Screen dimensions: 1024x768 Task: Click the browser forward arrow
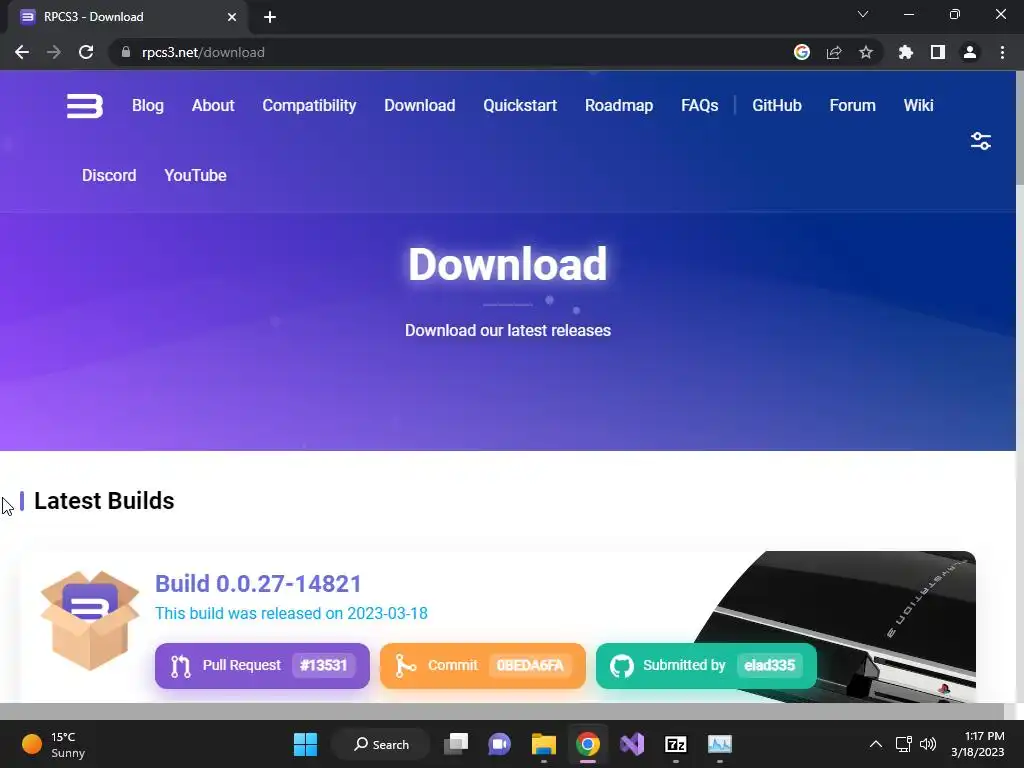(x=54, y=52)
